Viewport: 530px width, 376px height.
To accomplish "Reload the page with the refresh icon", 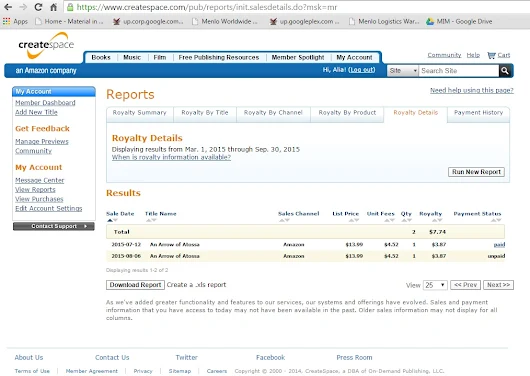I will 38,7.
